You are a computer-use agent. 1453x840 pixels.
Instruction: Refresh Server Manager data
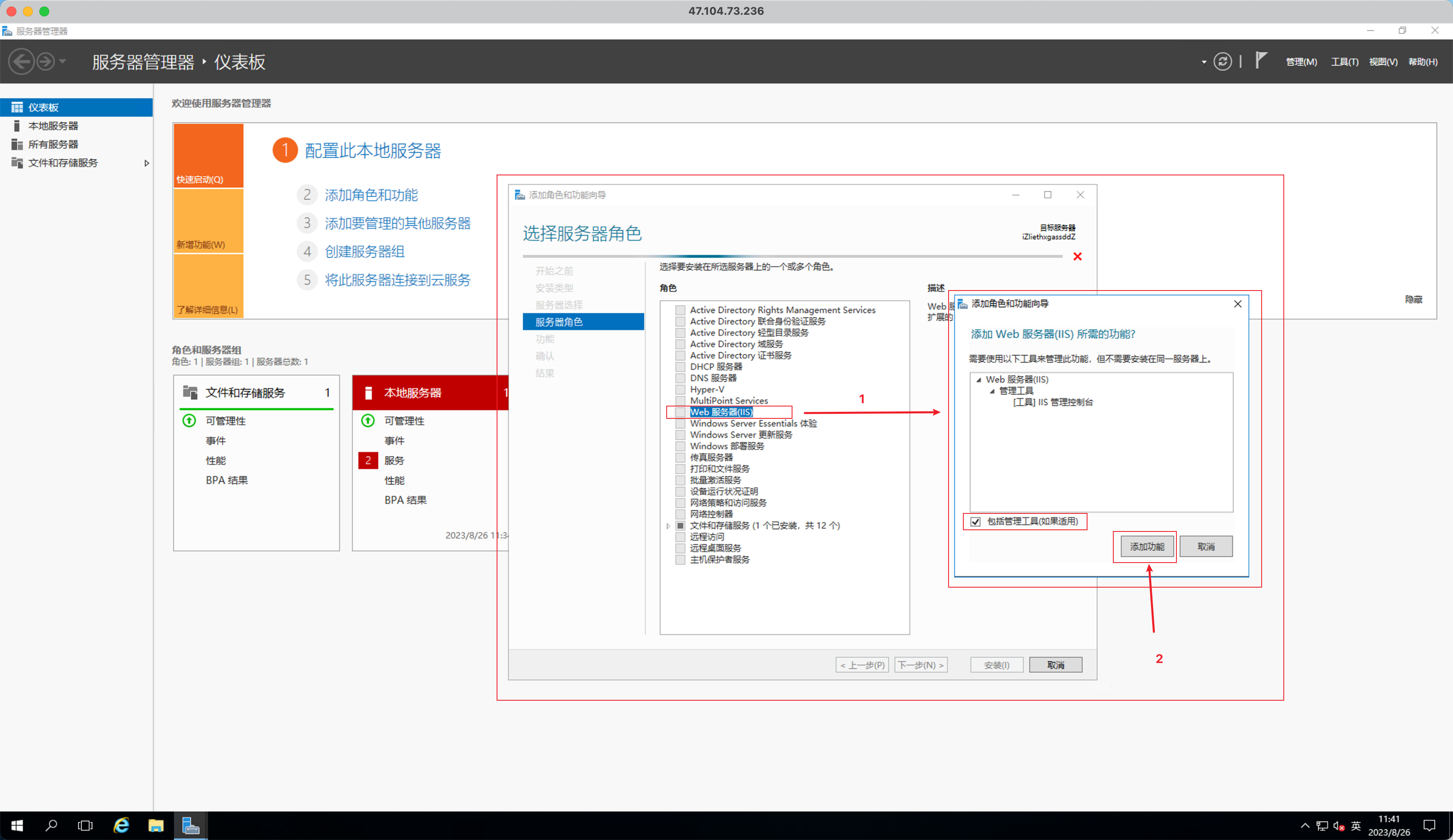[1222, 61]
